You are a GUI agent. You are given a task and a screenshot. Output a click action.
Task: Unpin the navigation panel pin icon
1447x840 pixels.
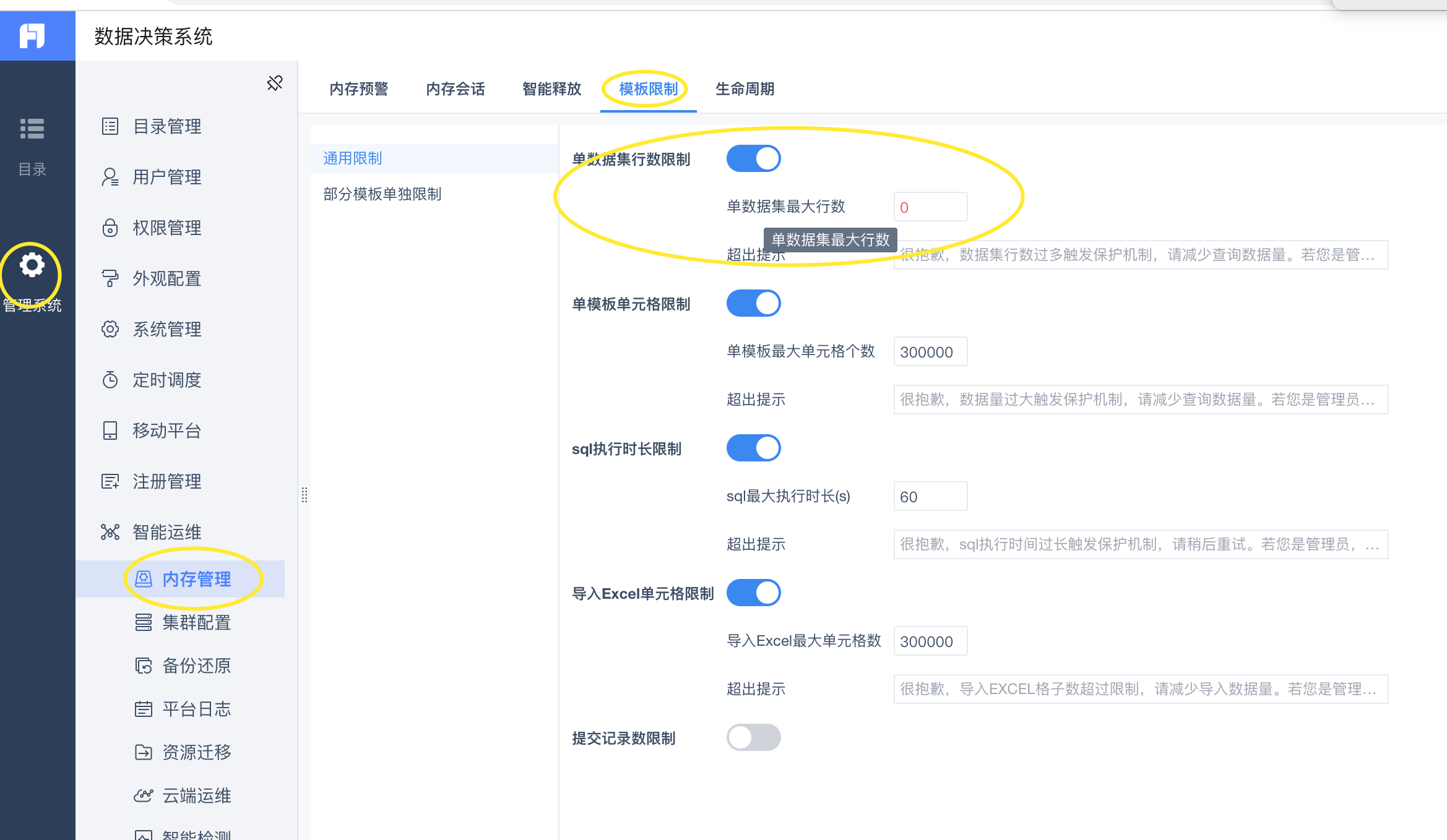point(275,83)
